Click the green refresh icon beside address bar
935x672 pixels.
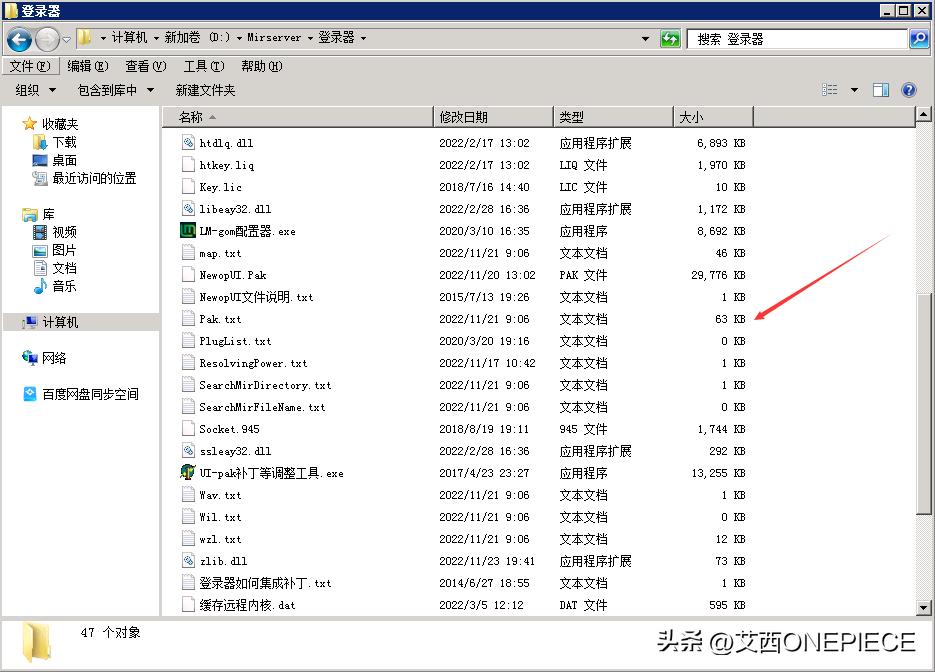click(668, 38)
